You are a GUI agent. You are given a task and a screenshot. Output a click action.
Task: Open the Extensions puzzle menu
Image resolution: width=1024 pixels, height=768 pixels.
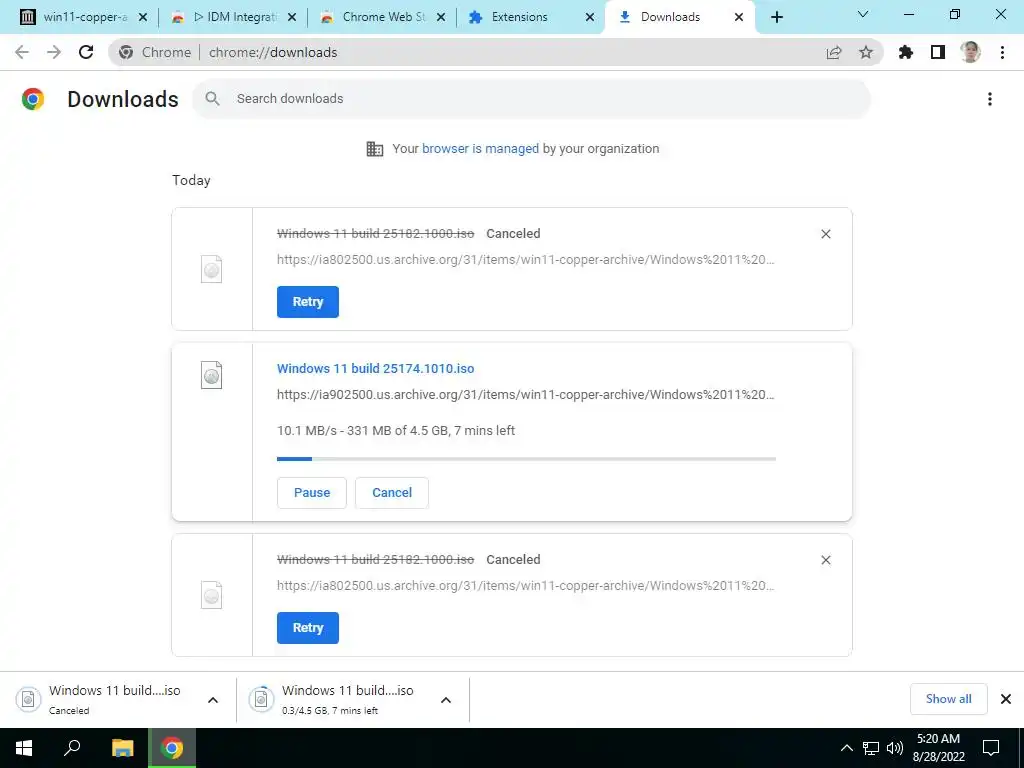(x=906, y=52)
